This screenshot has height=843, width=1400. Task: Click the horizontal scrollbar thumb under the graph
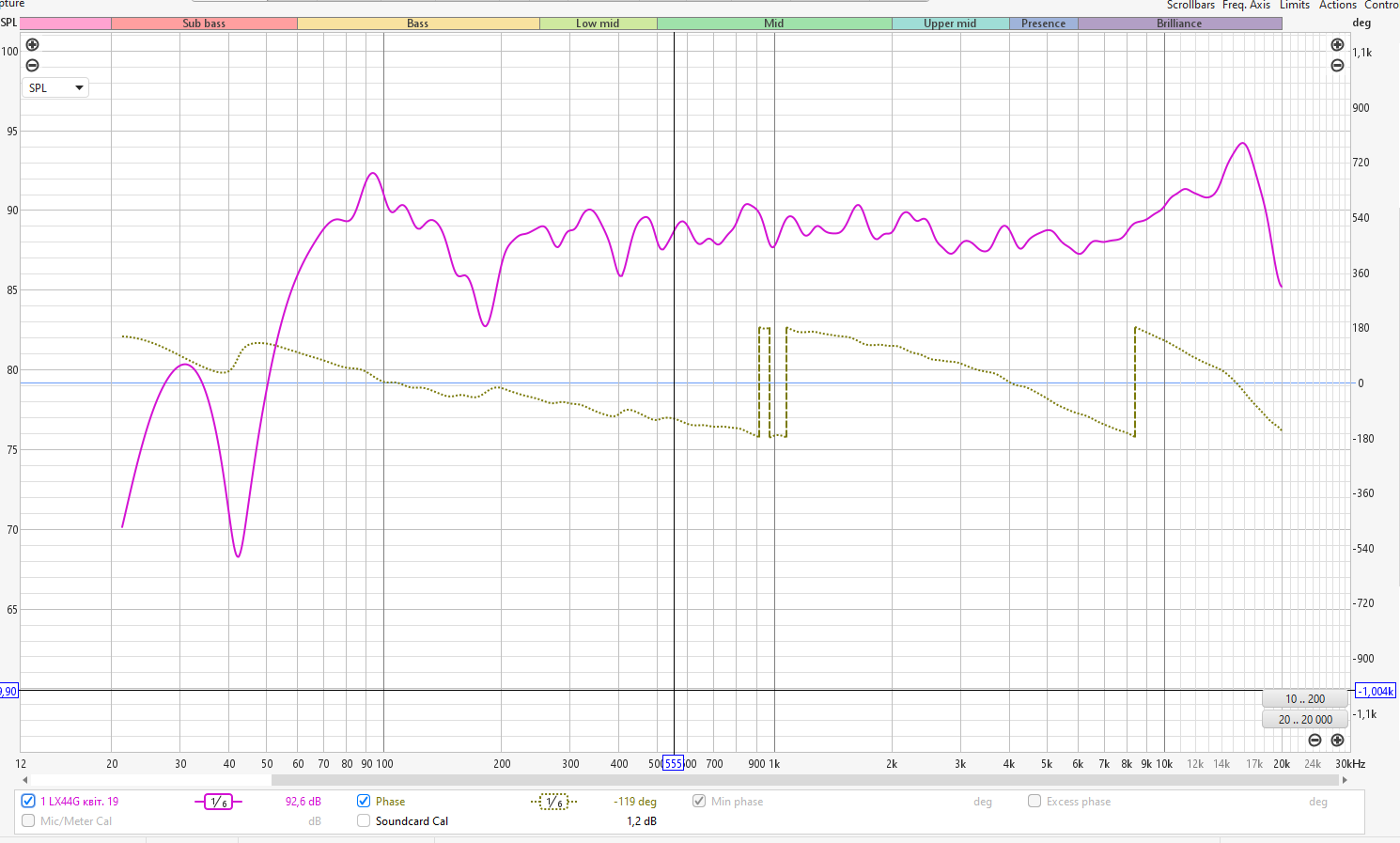point(805,780)
